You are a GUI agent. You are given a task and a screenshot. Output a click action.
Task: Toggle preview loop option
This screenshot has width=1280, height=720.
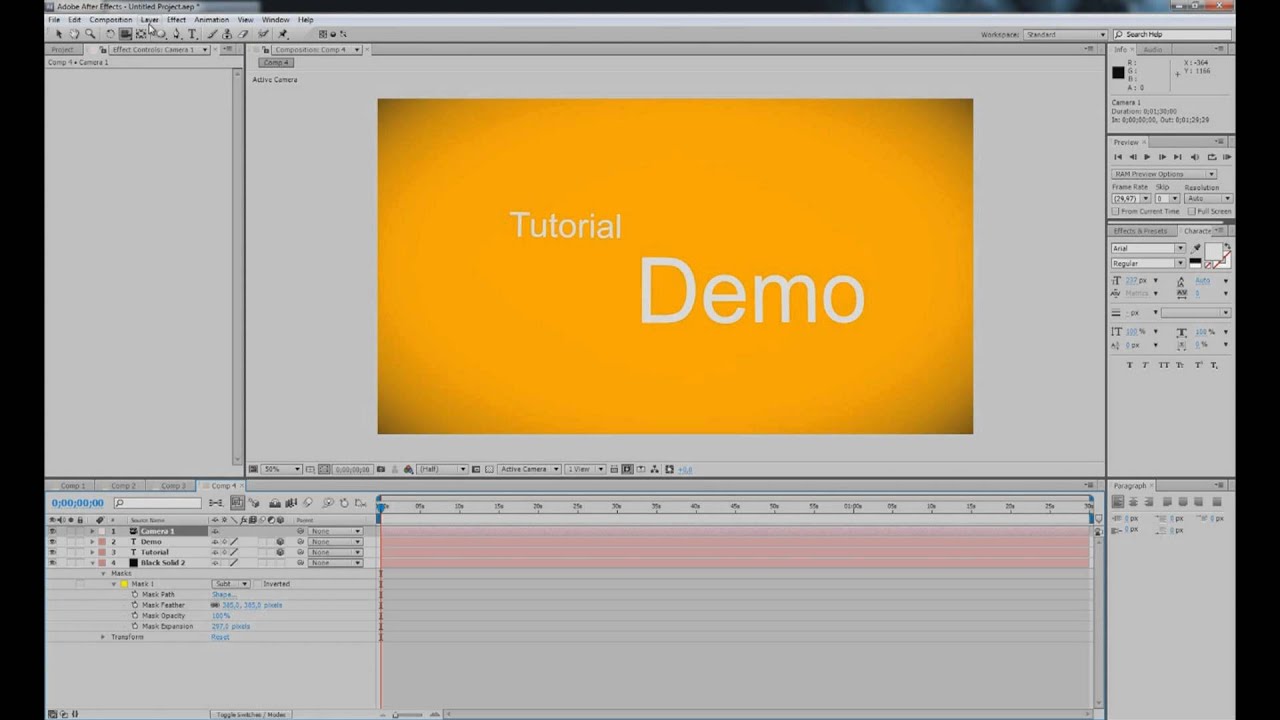1212,157
